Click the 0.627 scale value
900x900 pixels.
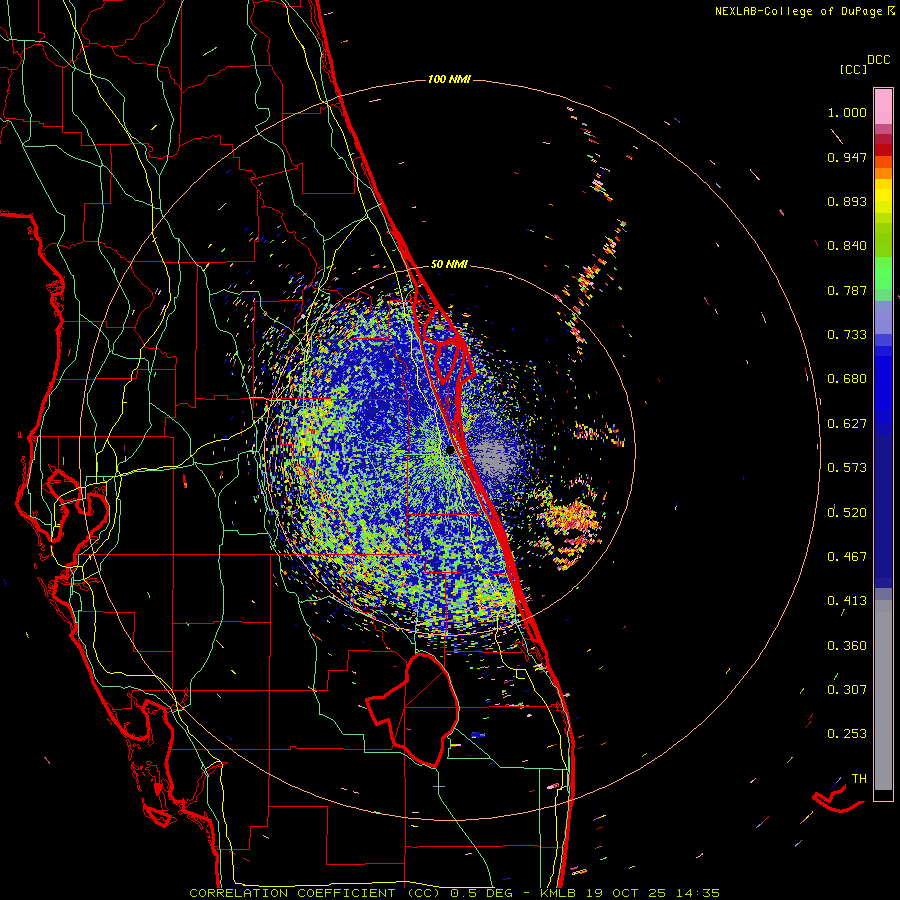[x=847, y=424]
